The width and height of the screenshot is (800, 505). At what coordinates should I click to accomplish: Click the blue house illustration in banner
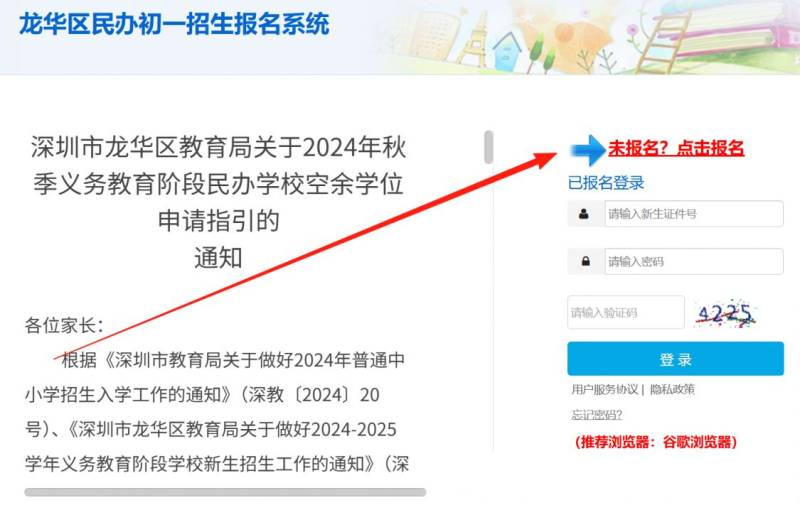[x=507, y=50]
